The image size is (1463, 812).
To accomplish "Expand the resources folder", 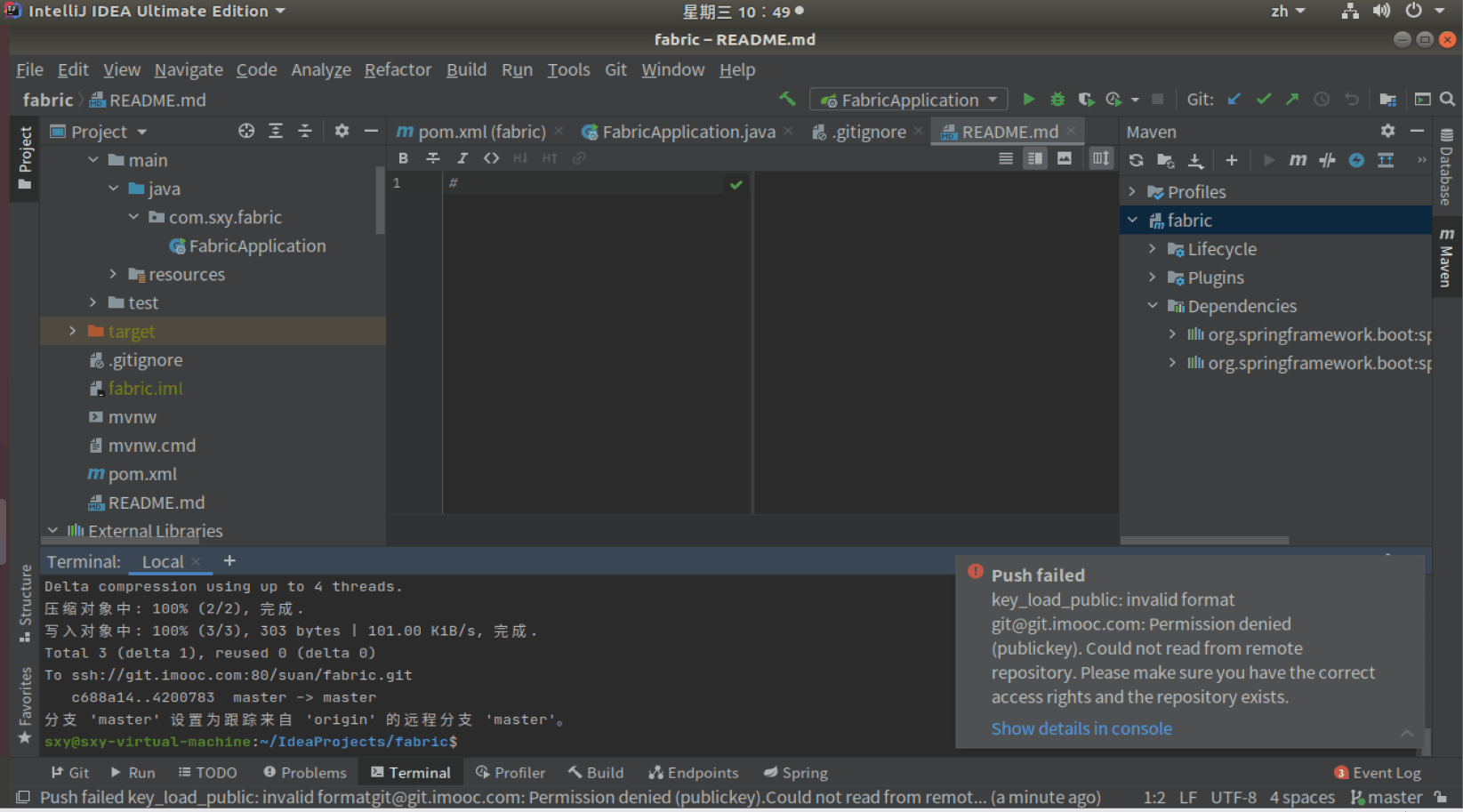I will 113,274.
